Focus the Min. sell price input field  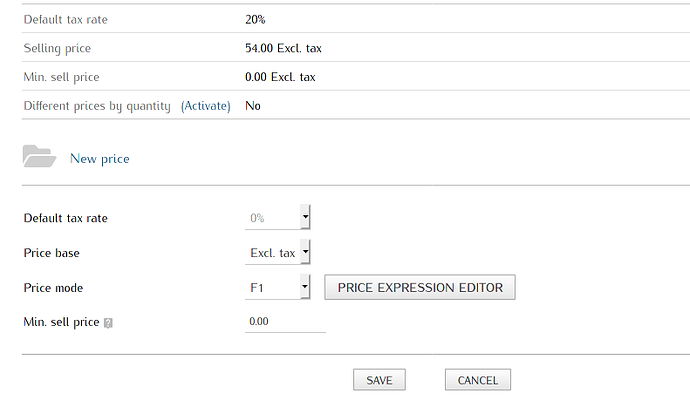pyautogui.click(x=285, y=322)
